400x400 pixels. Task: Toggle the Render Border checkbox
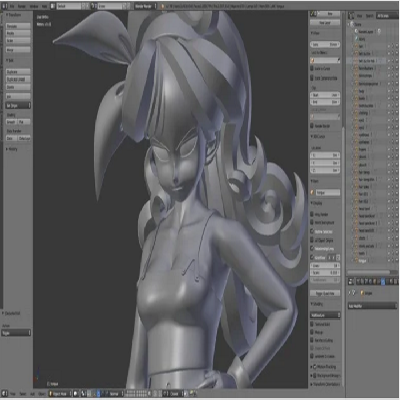pyautogui.click(x=312, y=126)
